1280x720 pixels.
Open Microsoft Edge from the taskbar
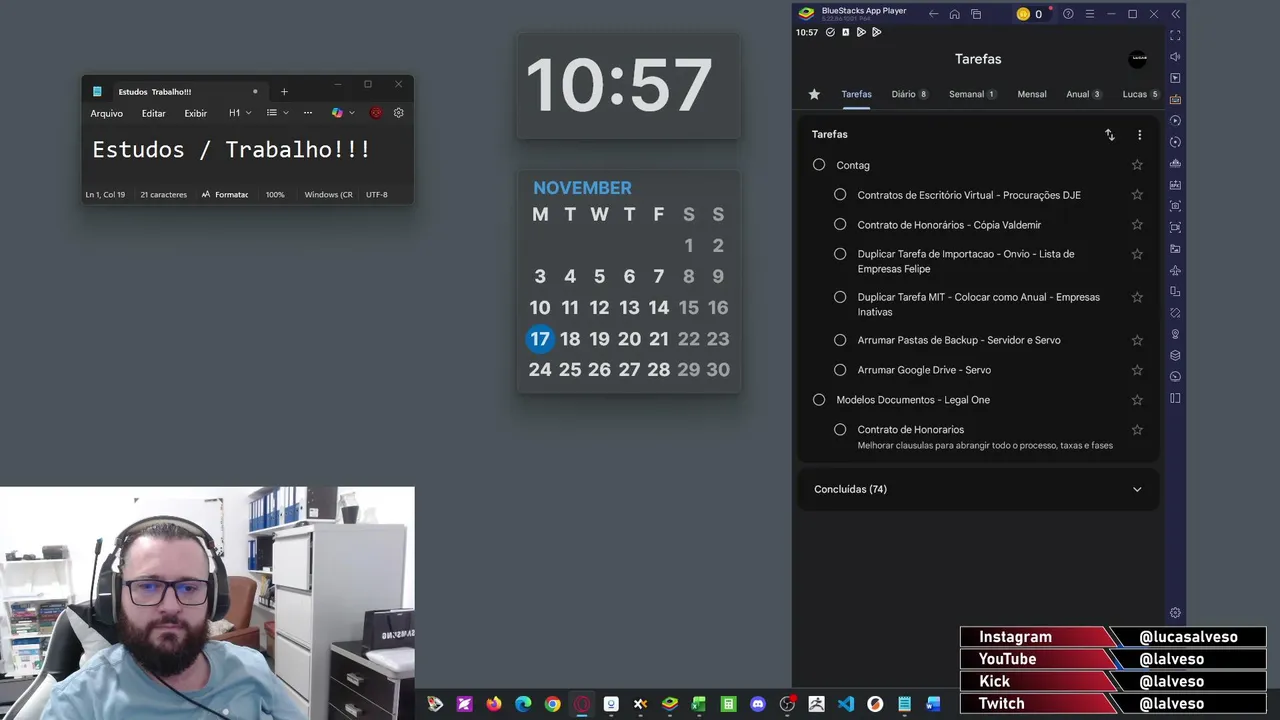pos(523,704)
